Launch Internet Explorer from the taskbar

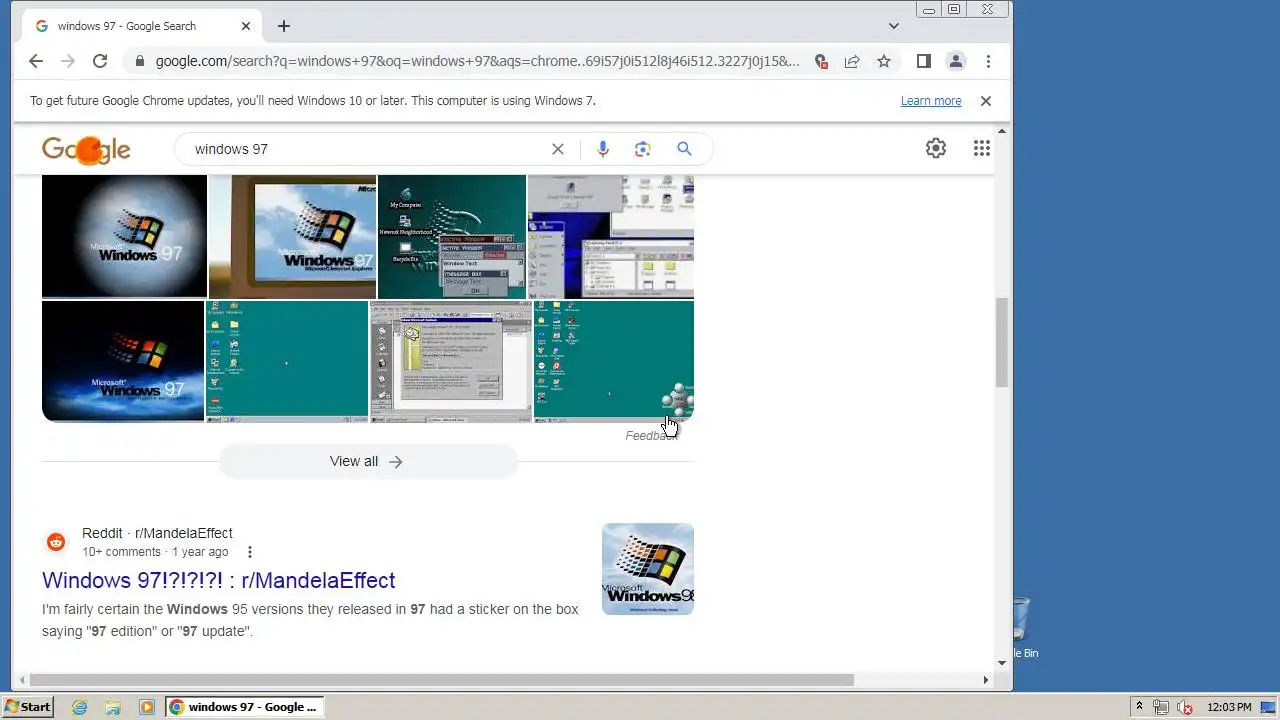(x=79, y=707)
